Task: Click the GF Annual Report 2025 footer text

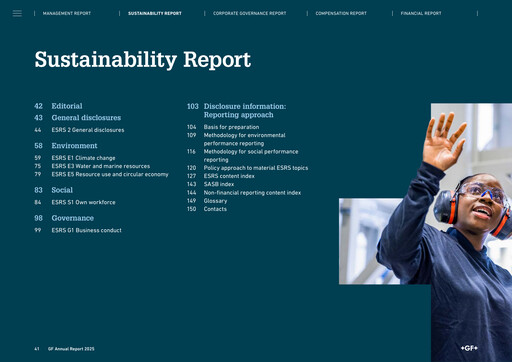Action: click(71, 349)
